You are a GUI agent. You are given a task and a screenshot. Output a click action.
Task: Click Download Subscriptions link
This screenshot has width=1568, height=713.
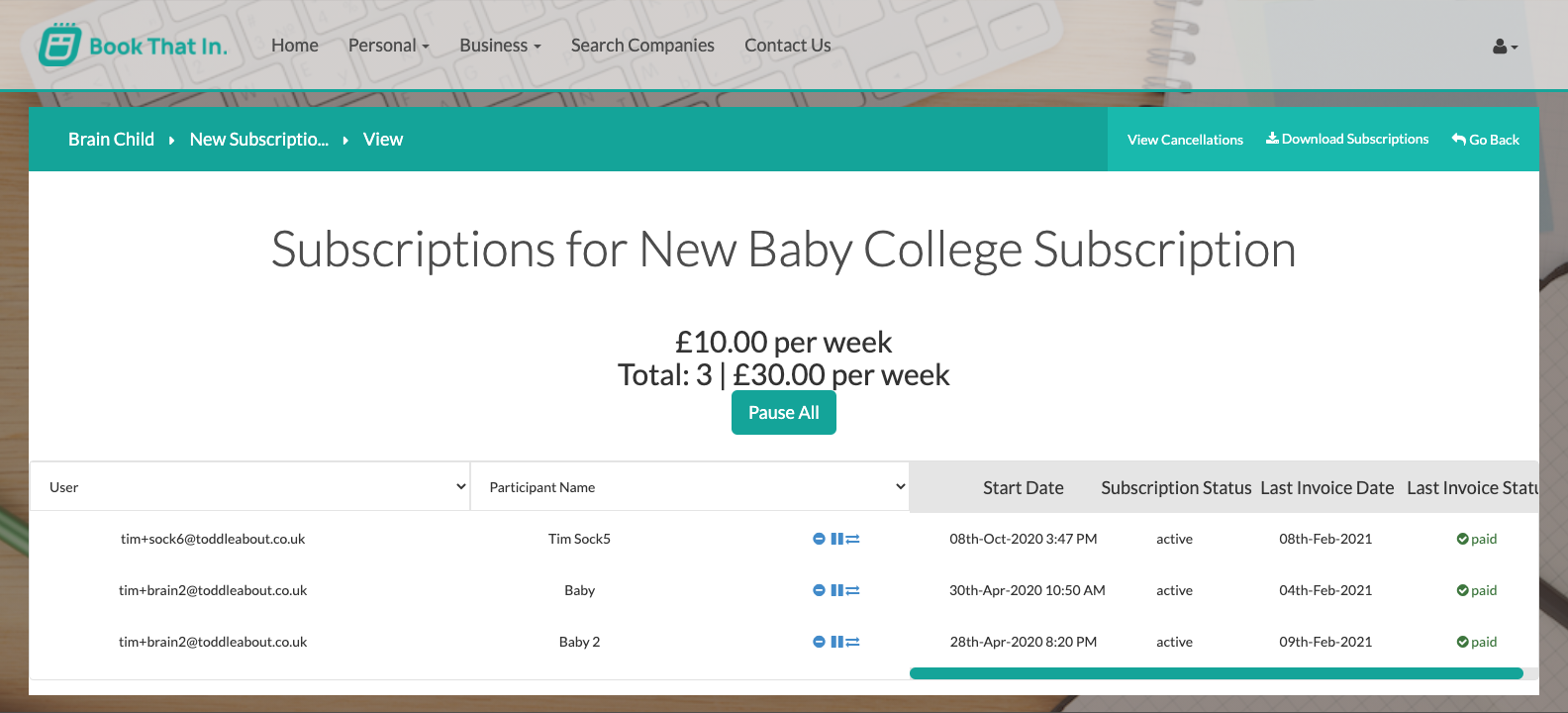click(1347, 139)
